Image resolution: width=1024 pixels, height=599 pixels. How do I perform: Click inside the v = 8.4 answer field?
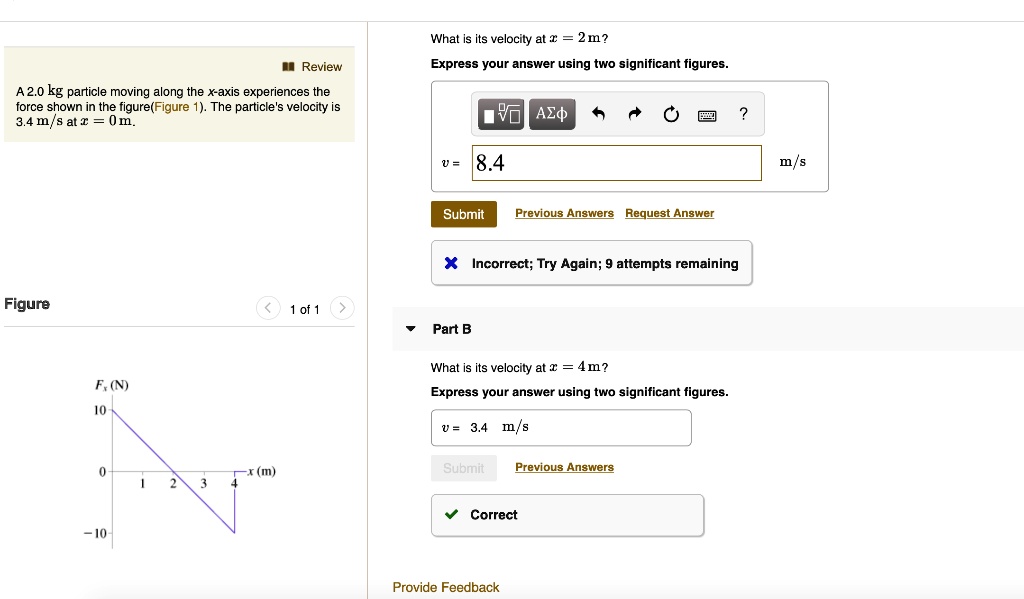(615, 162)
